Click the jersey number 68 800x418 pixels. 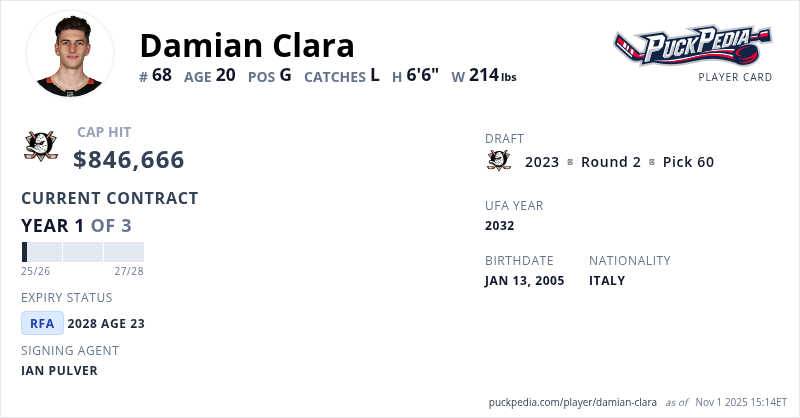162,75
